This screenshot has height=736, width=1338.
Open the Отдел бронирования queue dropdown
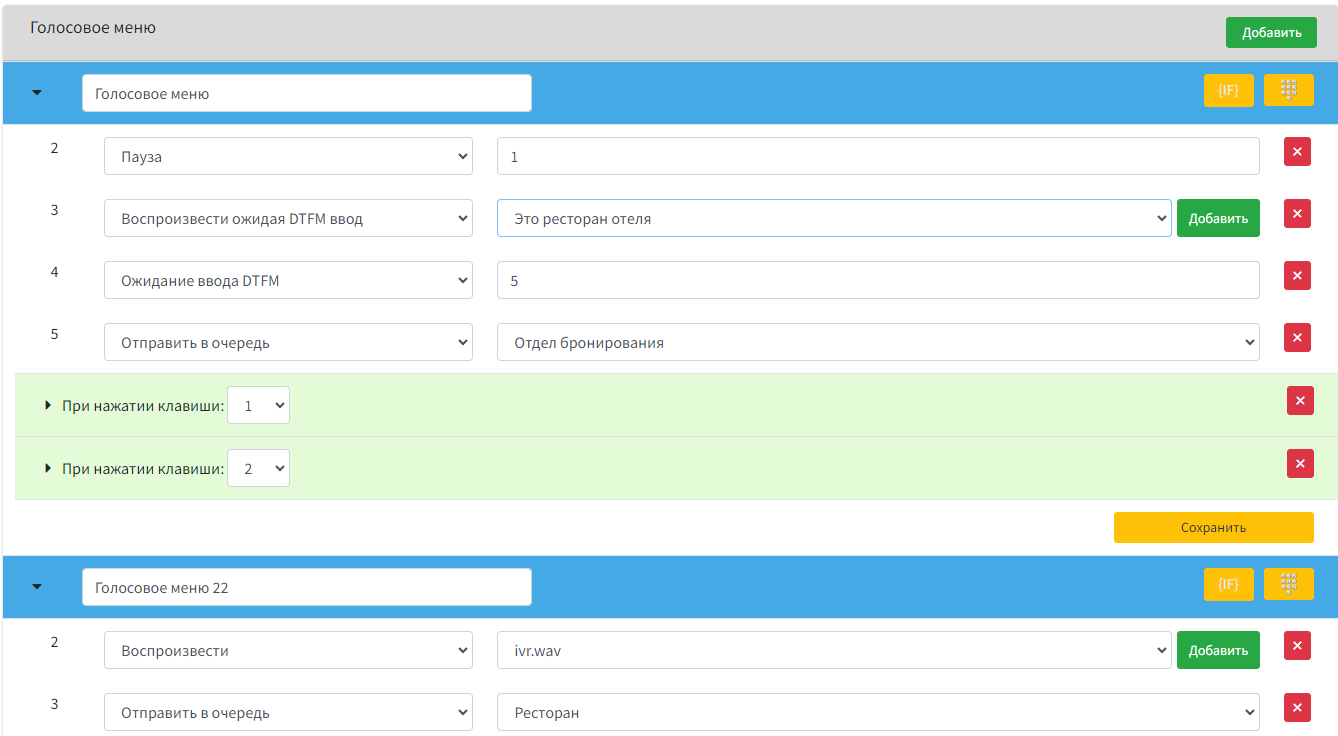[x=878, y=342]
